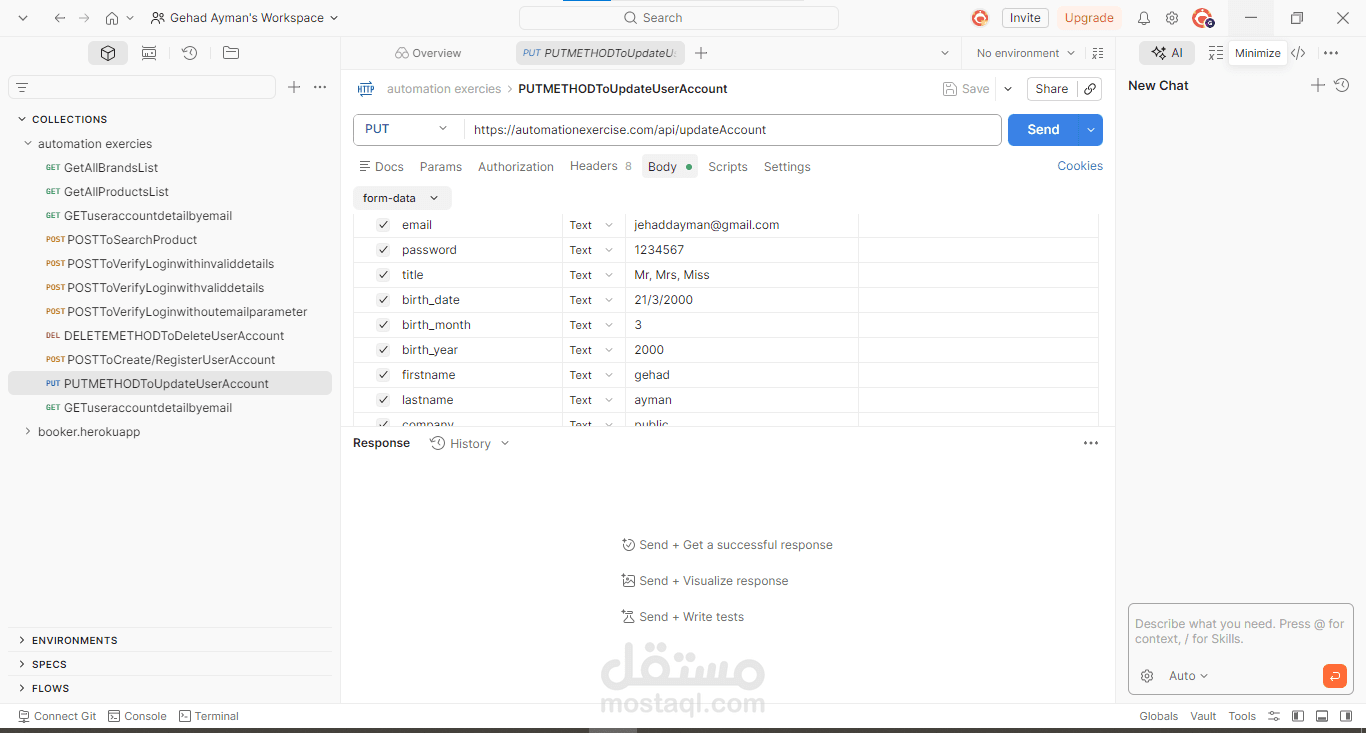The width and height of the screenshot is (1366, 733).
Task: Uncheck the email parameter checkbox
Action: [x=383, y=225]
